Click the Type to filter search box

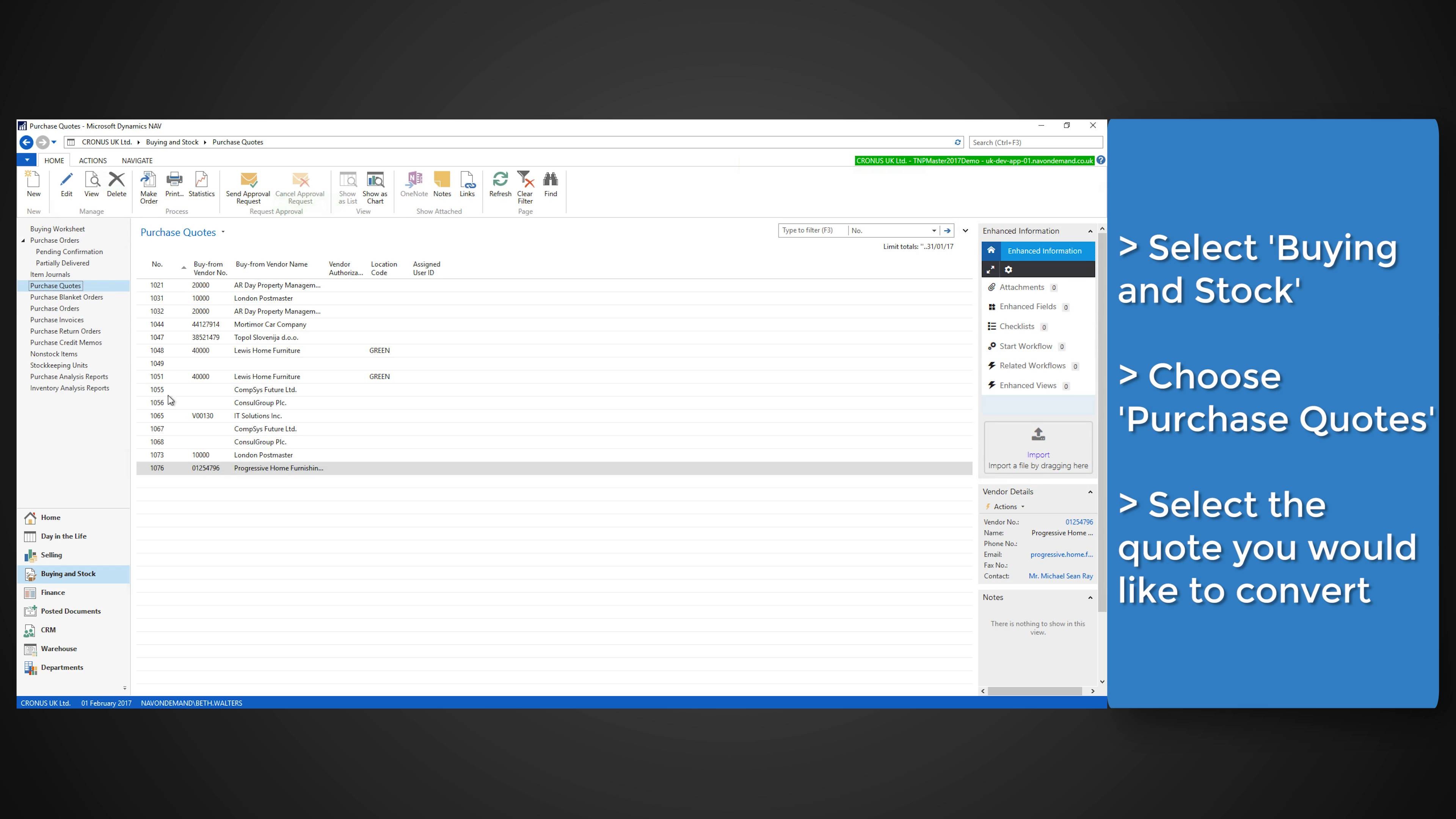pos(812,230)
